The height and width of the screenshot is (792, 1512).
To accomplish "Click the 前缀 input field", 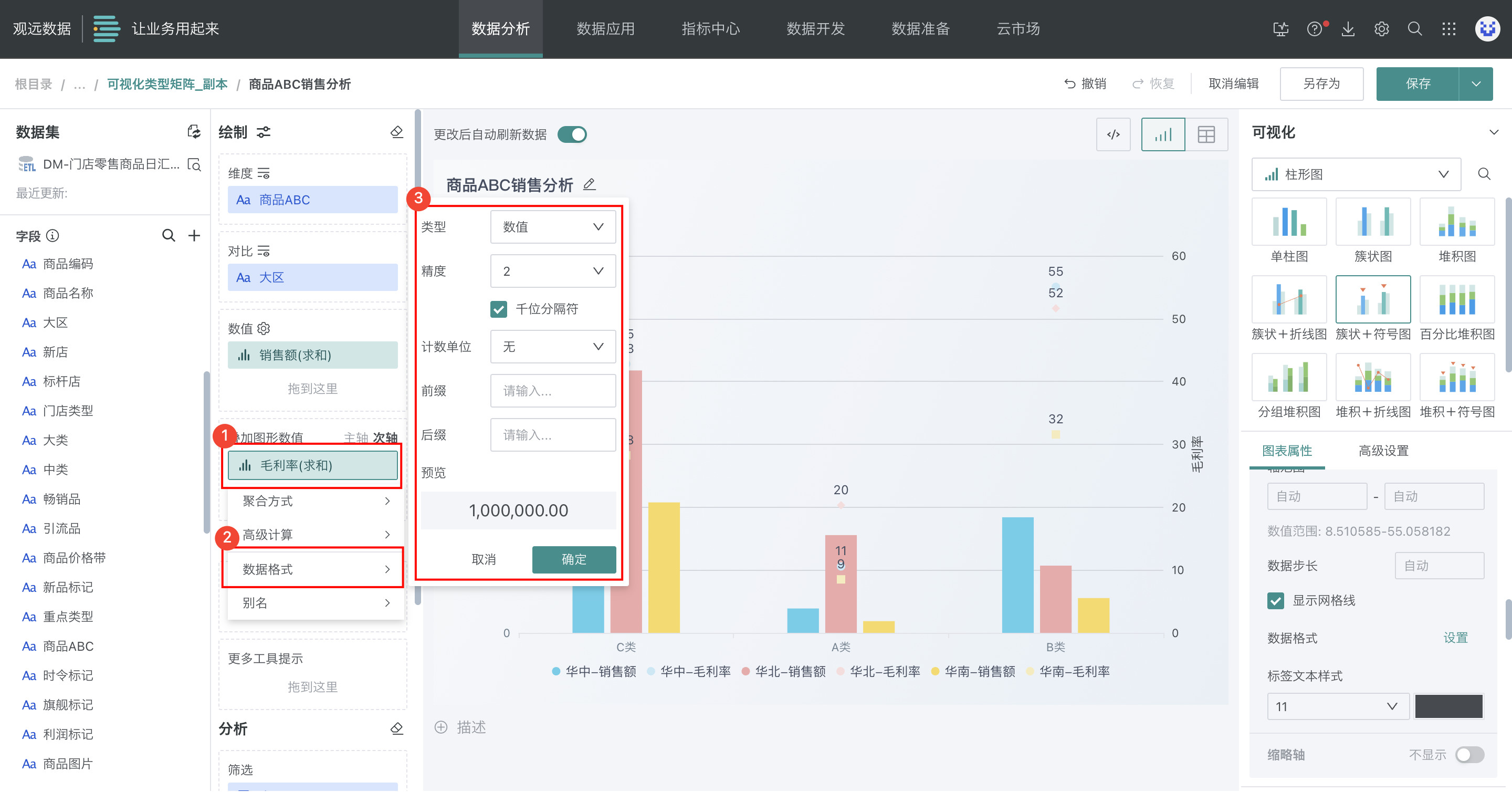I will pos(552,391).
